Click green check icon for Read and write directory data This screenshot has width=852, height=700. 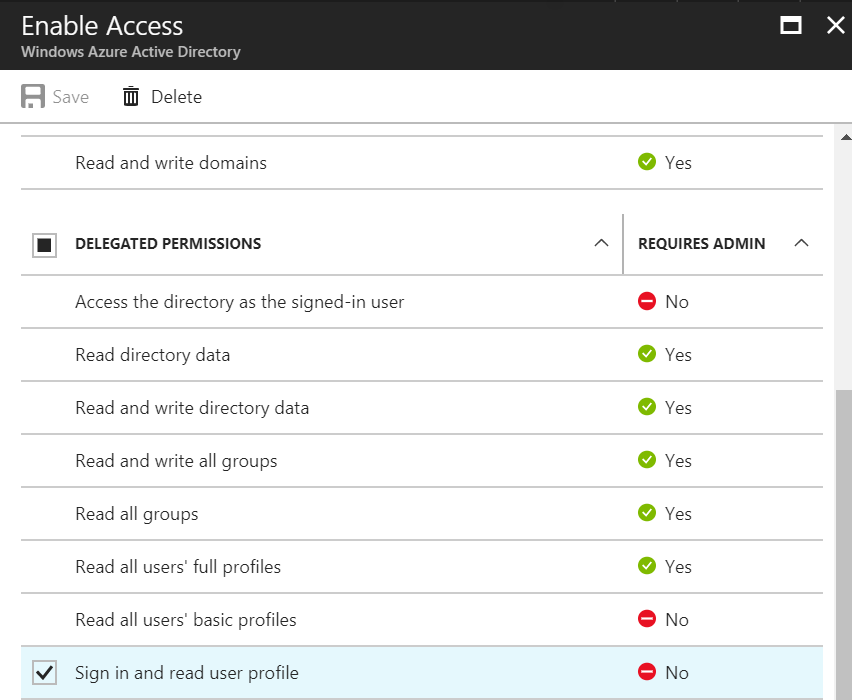pos(647,407)
